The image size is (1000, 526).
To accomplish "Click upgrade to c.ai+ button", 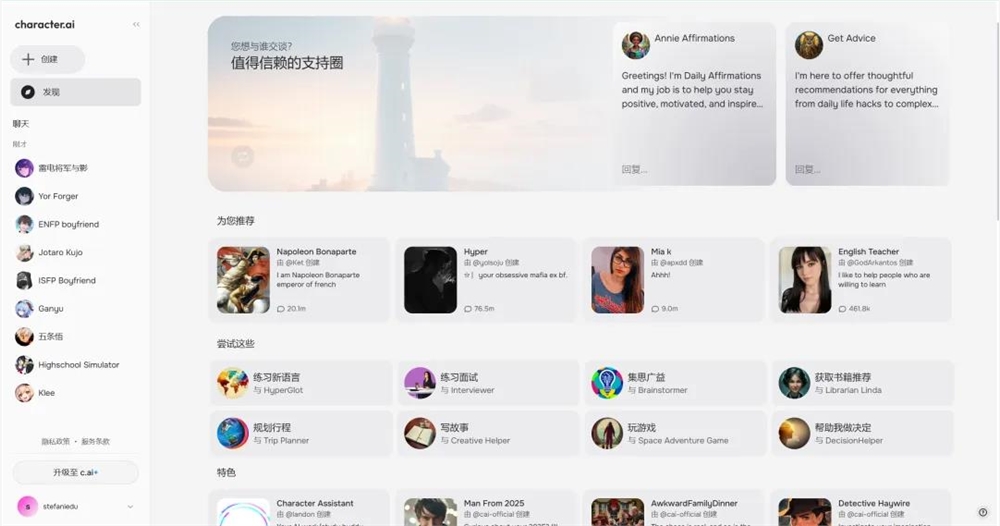I will coord(75,472).
